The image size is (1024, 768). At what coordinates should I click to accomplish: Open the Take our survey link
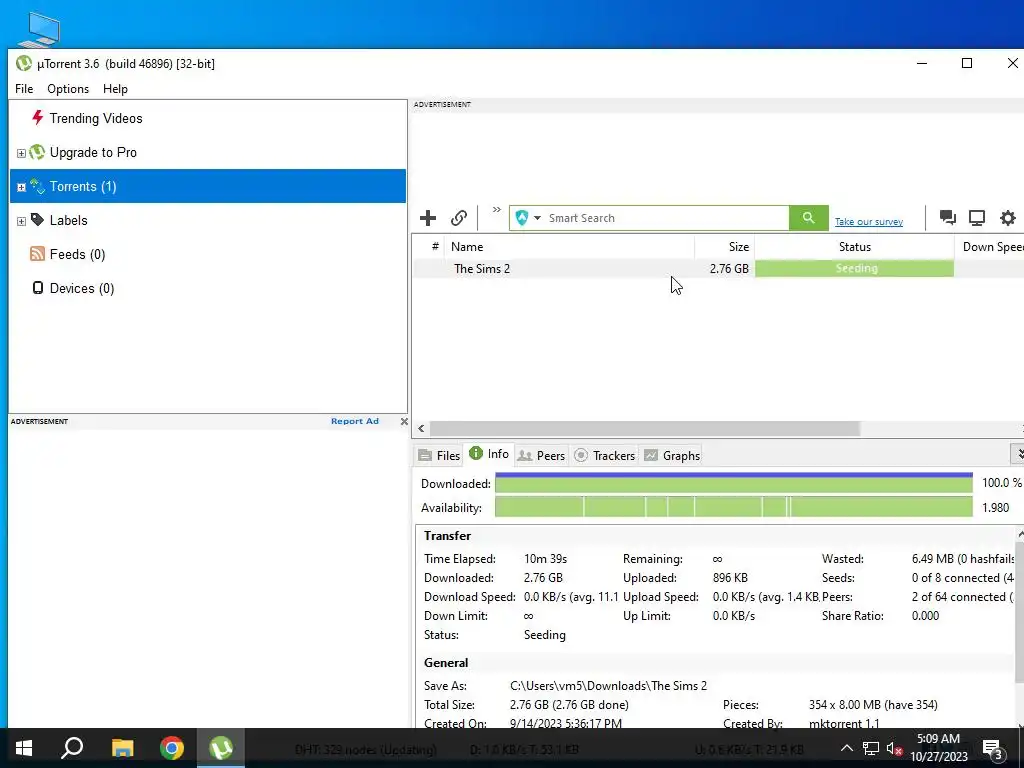coord(869,221)
